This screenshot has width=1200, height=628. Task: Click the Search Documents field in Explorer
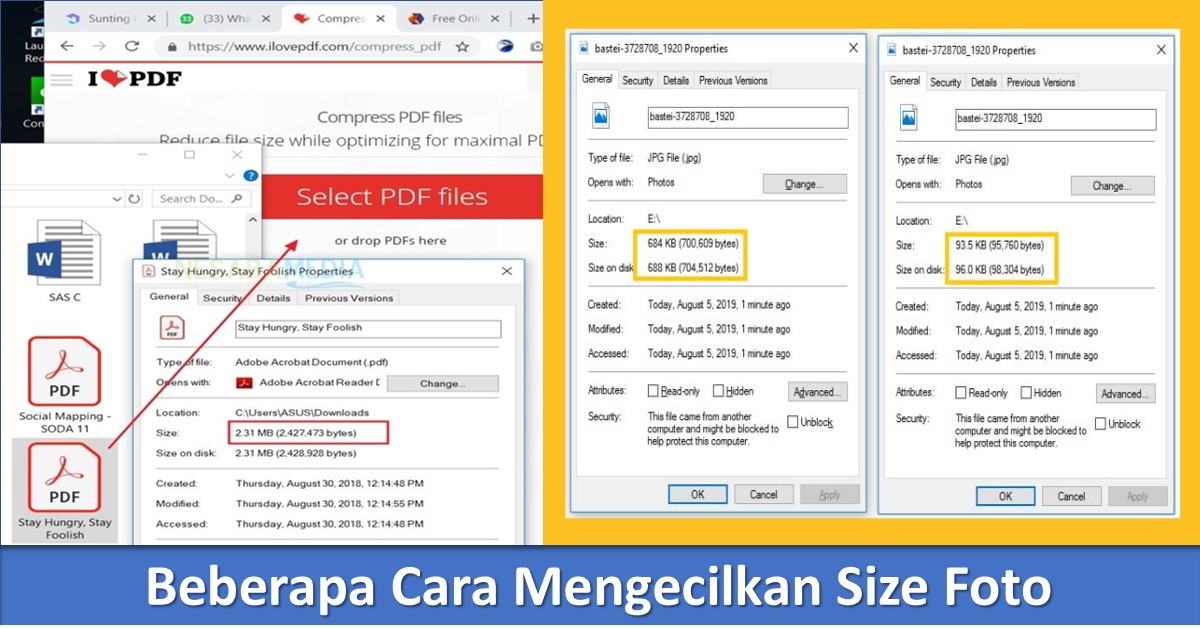202,199
